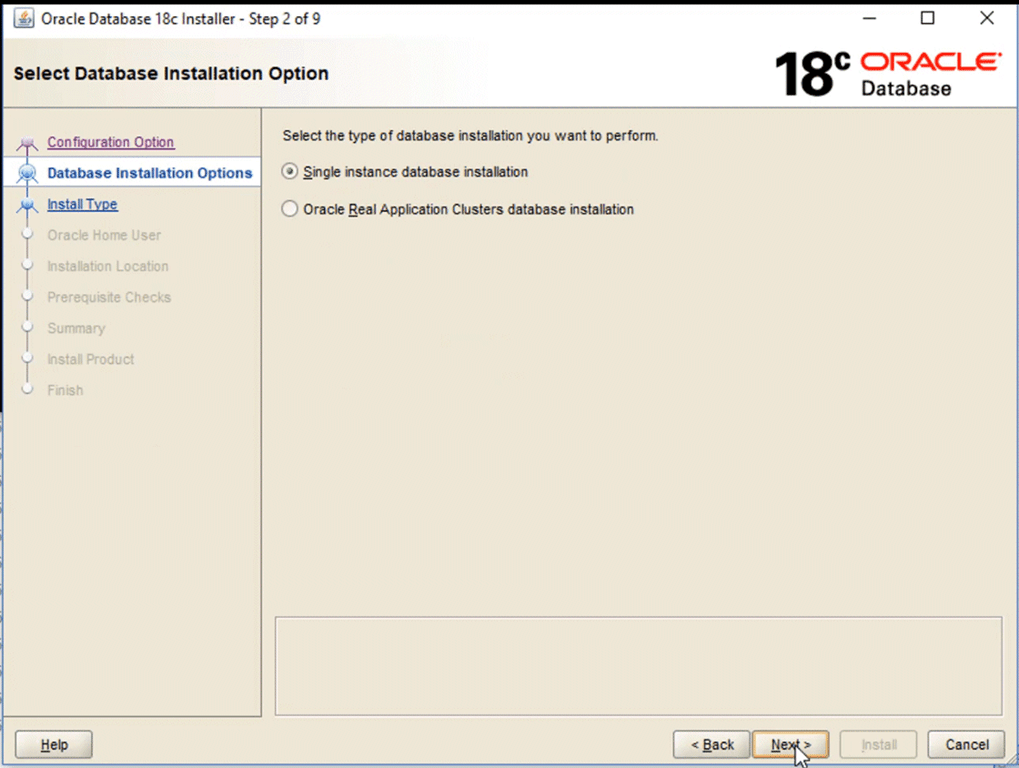Select Single instance database installation radio
Viewport: 1019px width, 768px height.
point(290,172)
